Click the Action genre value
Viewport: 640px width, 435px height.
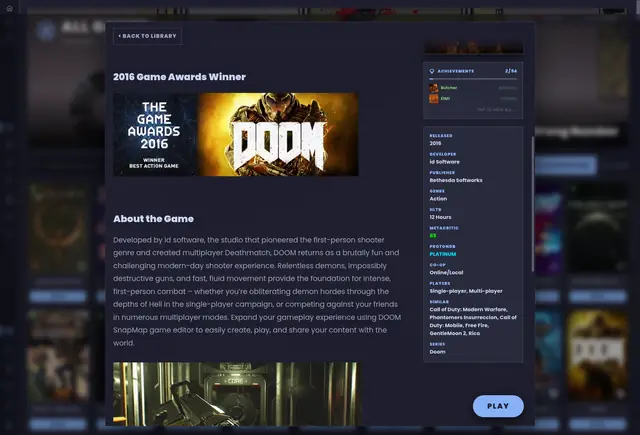[x=438, y=199]
